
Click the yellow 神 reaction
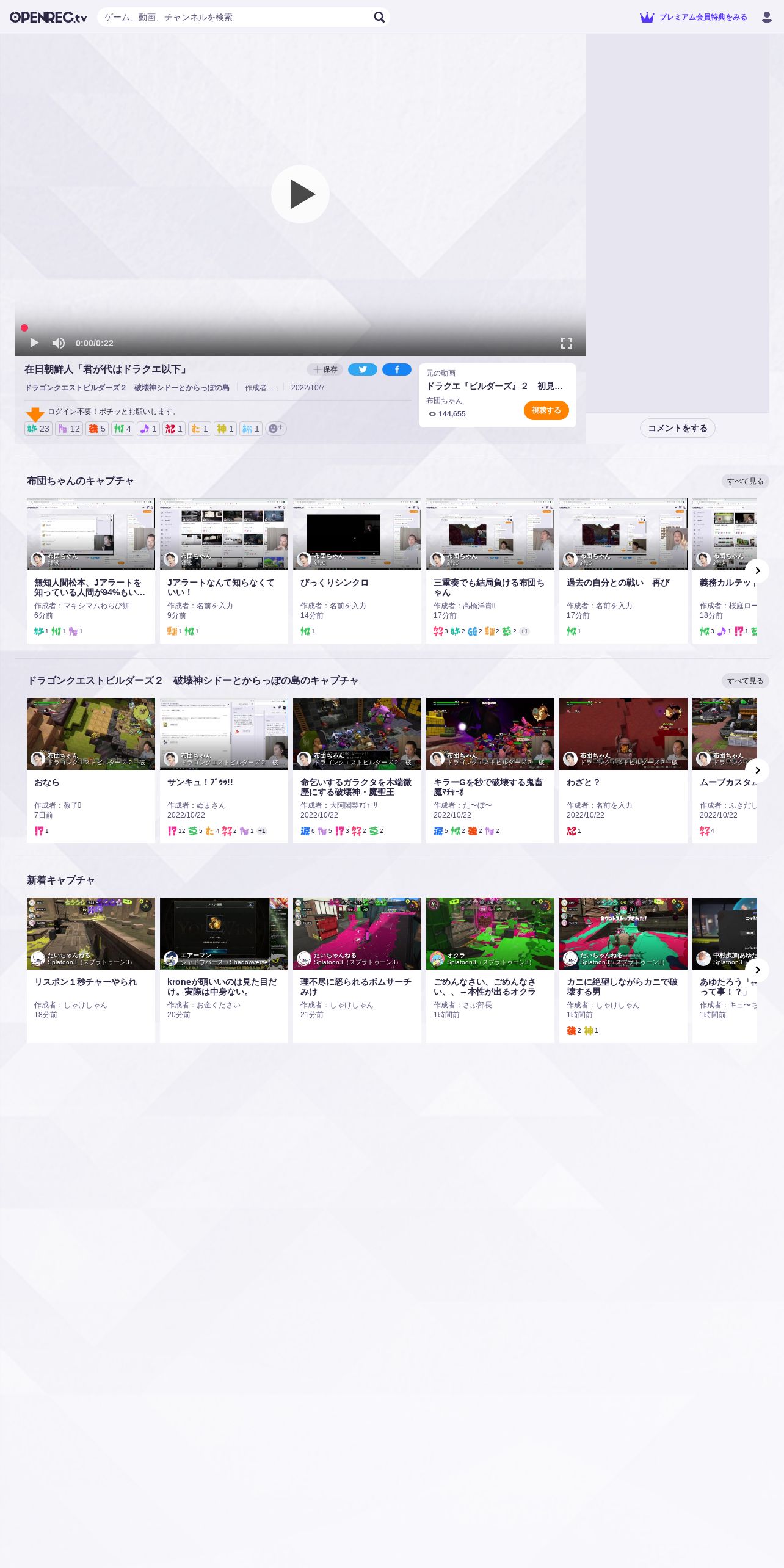(x=225, y=429)
